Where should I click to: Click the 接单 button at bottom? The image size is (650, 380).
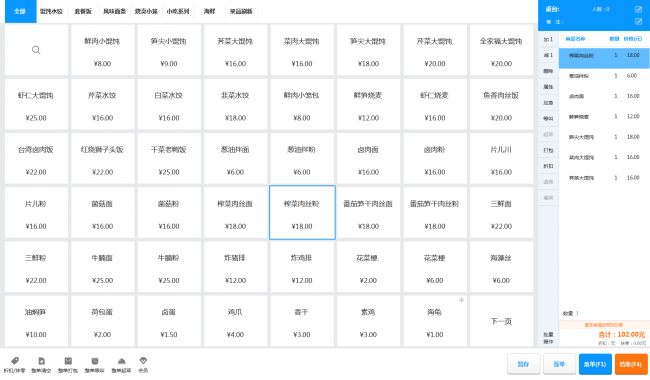[559, 364]
